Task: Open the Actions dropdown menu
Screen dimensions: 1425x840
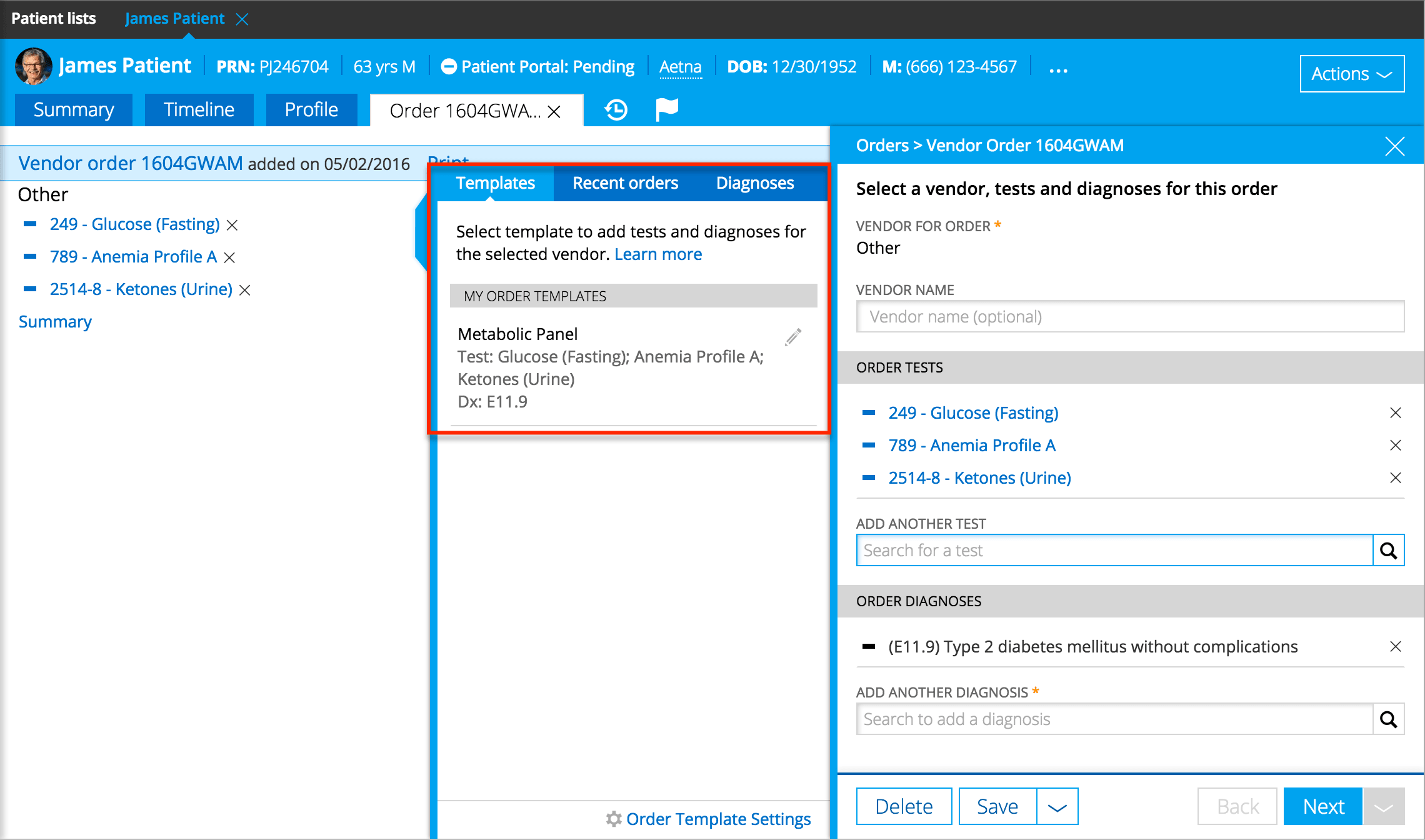Action: point(1352,74)
